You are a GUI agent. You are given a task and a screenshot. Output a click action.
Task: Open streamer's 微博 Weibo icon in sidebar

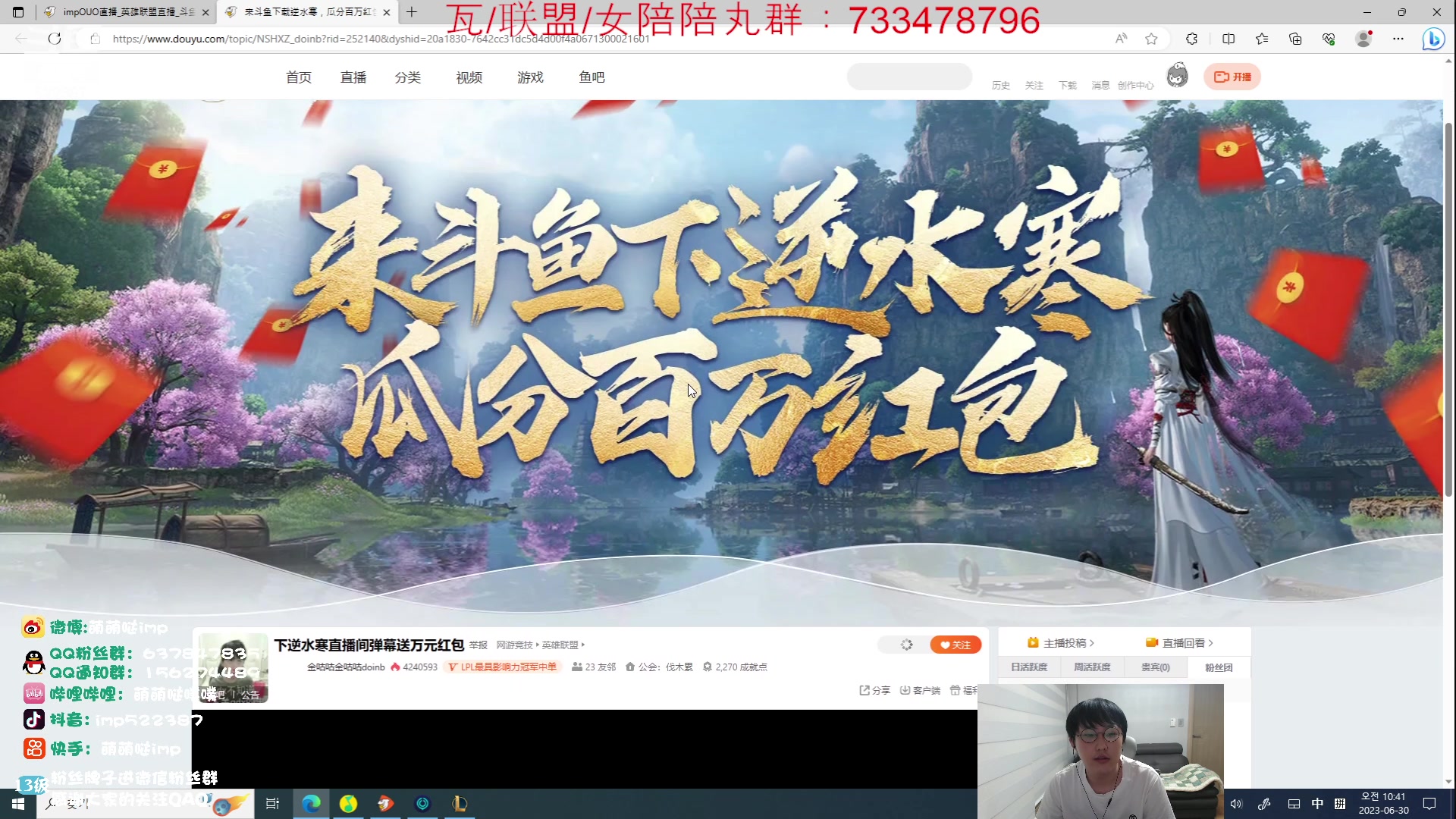tap(33, 628)
